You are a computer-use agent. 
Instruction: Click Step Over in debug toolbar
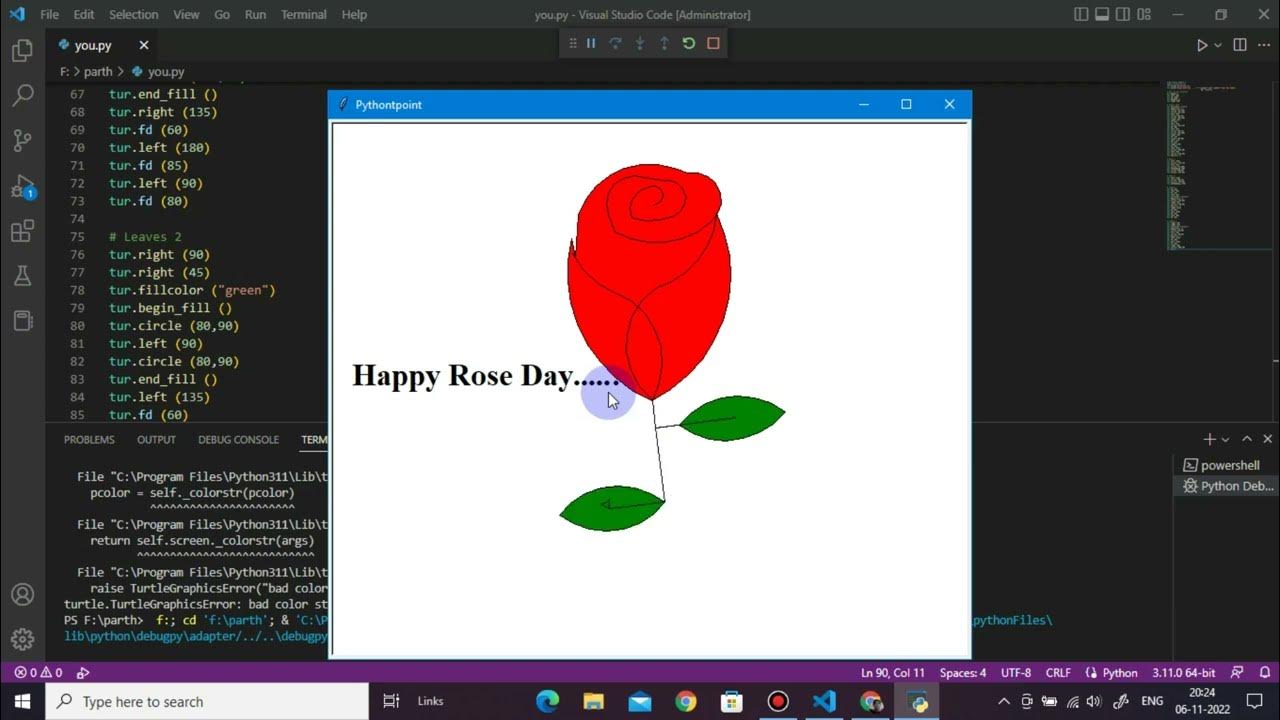tap(615, 44)
